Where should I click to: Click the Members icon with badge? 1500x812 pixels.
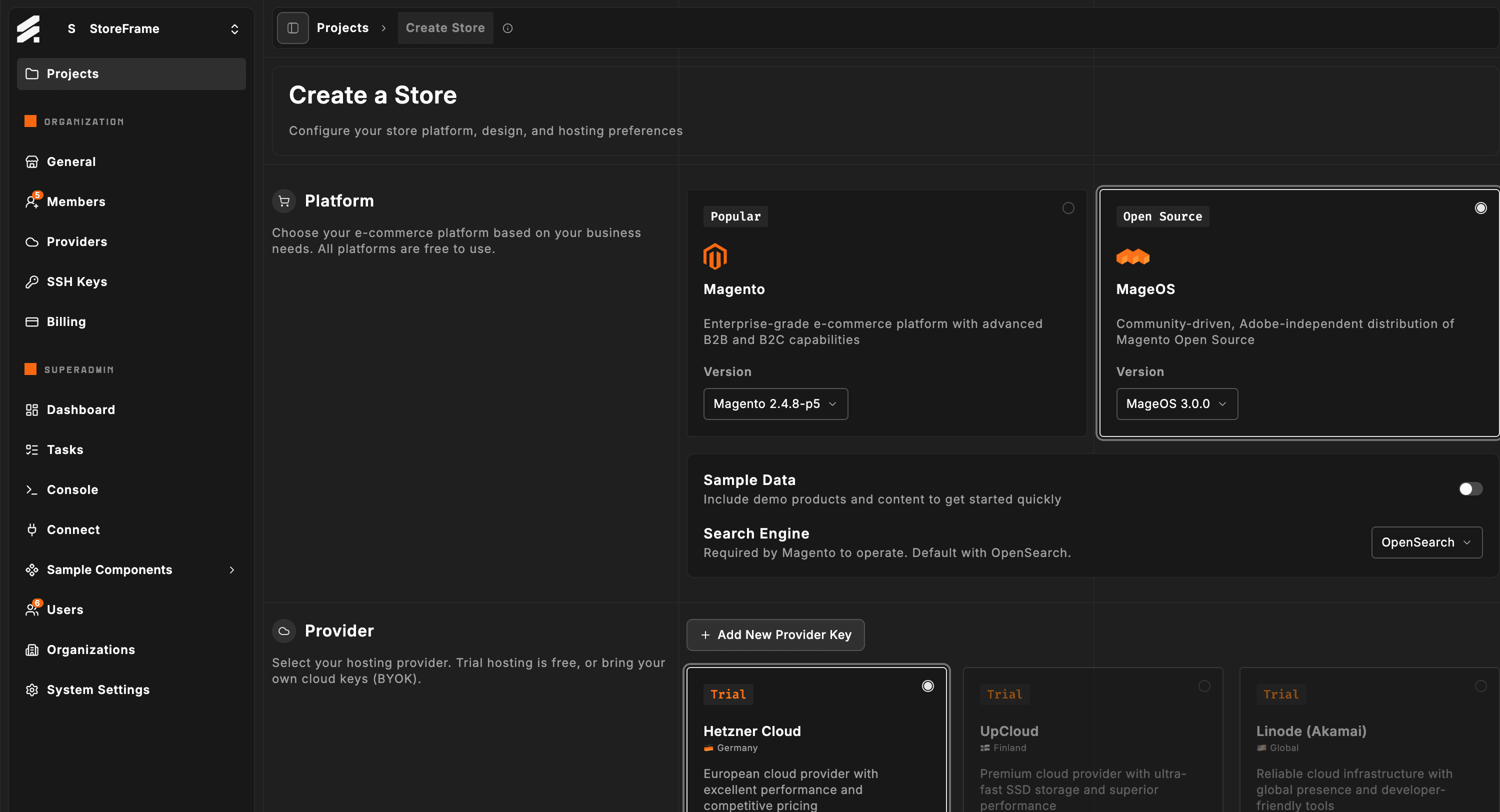pos(32,201)
